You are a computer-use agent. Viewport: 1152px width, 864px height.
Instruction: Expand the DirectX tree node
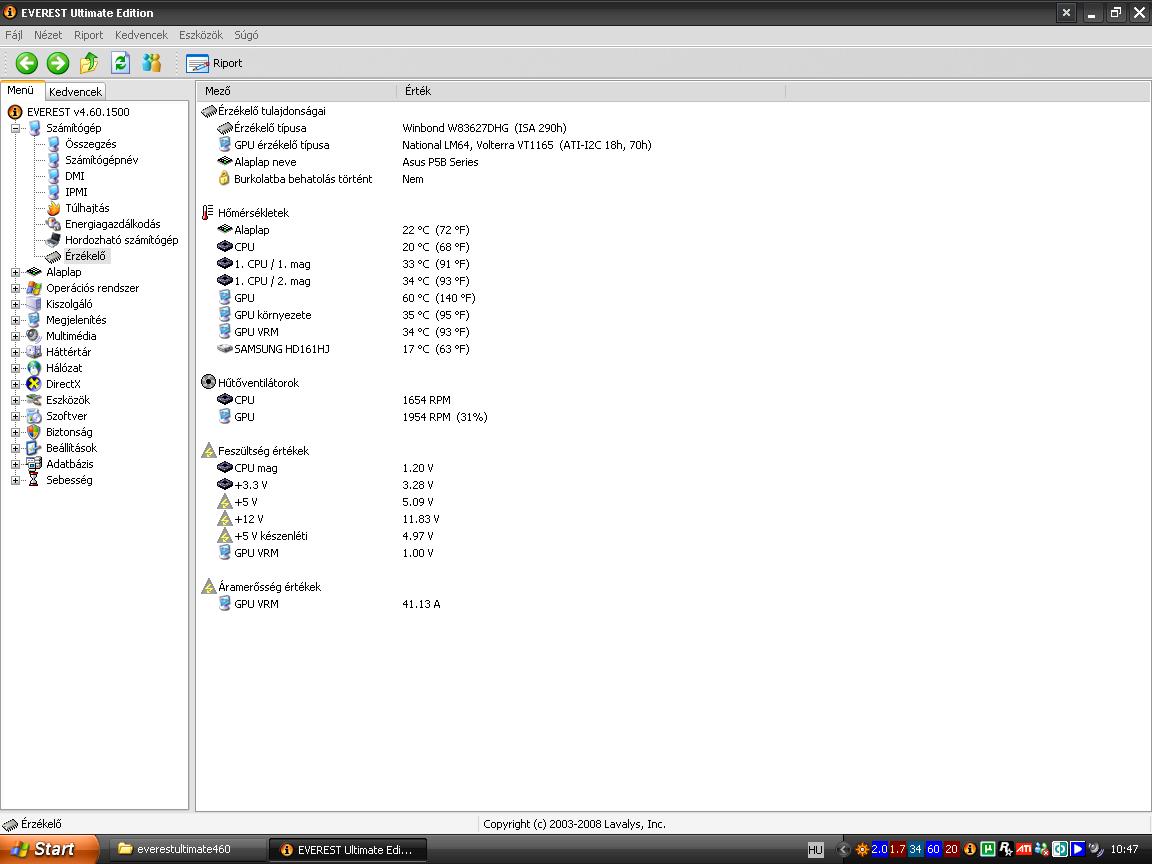point(15,384)
